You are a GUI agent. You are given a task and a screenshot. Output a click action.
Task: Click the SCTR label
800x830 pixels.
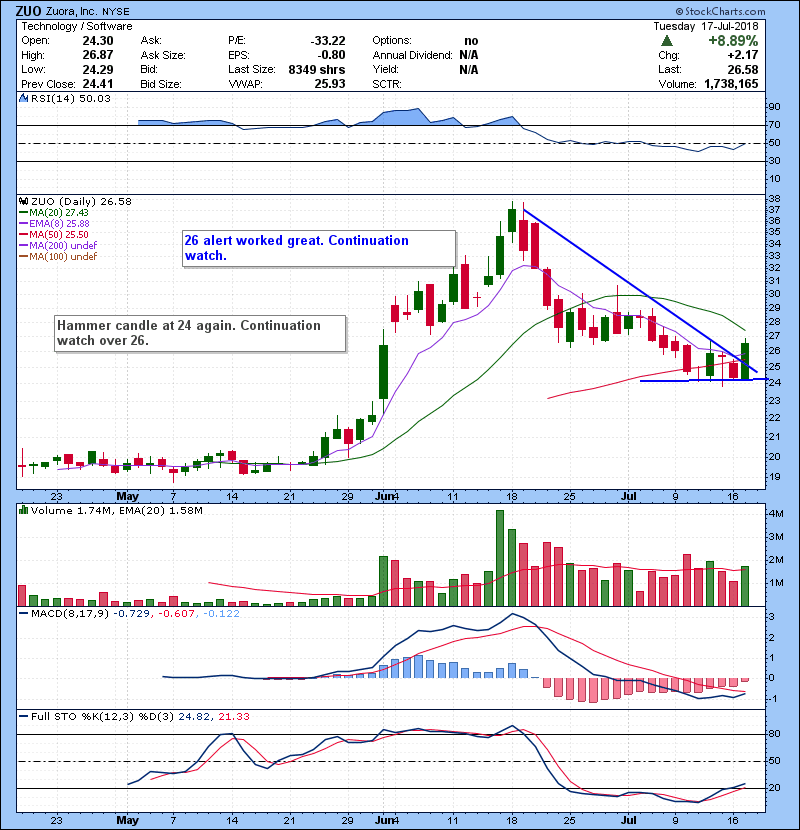point(387,84)
